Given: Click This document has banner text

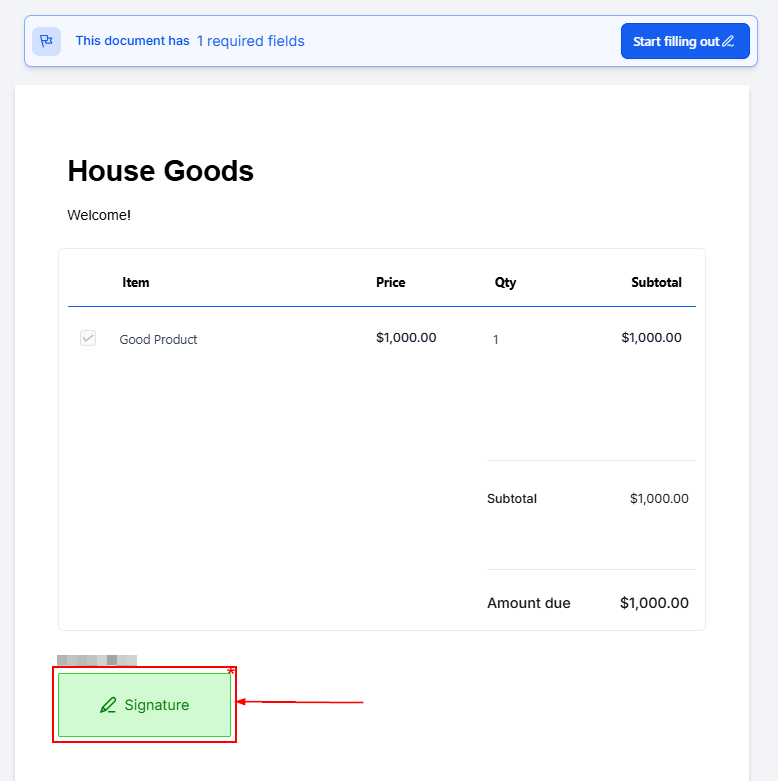Looking at the screenshot, I should click(x=132, y=41).
